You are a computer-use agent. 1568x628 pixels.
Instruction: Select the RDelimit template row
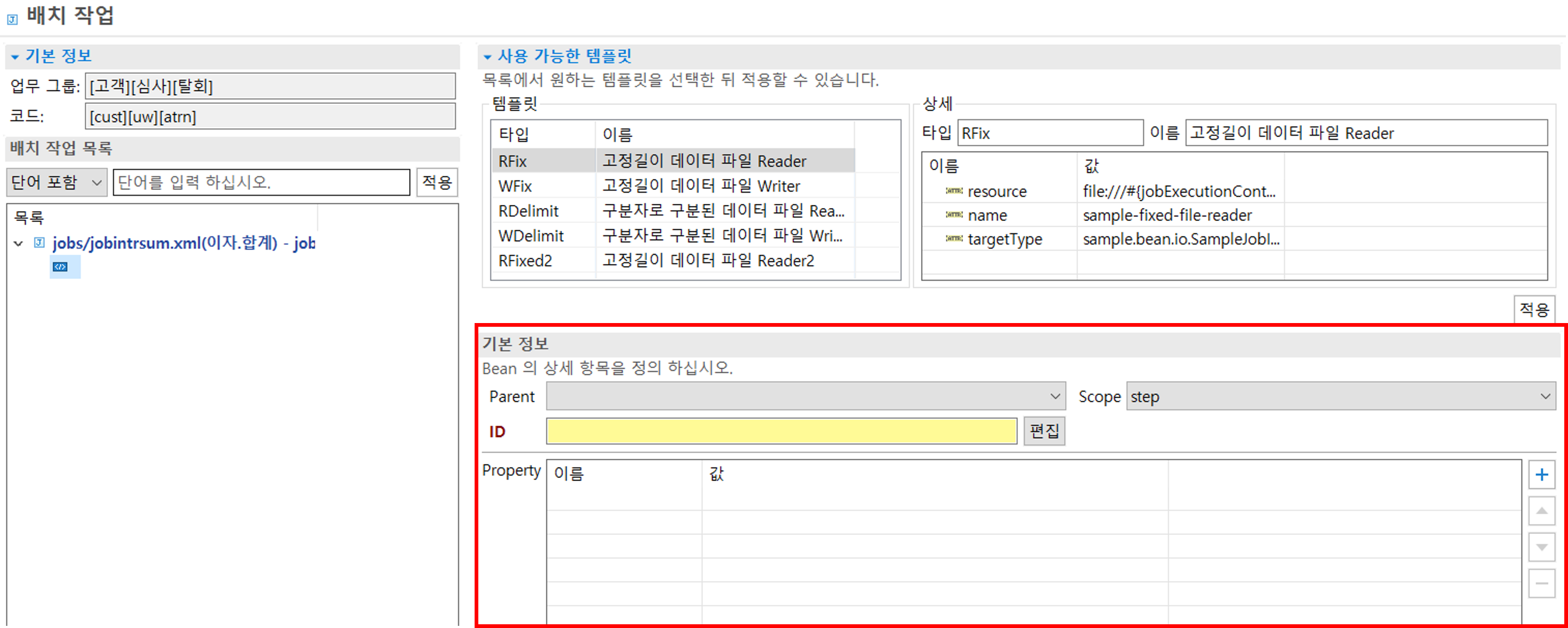[673, 211]
